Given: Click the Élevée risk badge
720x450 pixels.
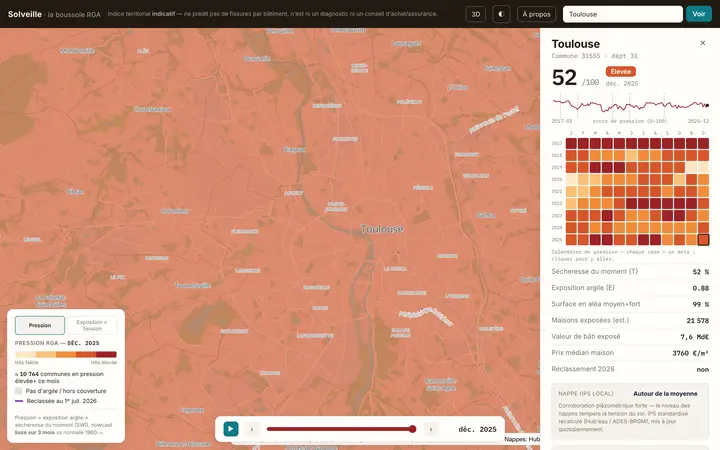Looking at the screenshot, I should [621, 72].
